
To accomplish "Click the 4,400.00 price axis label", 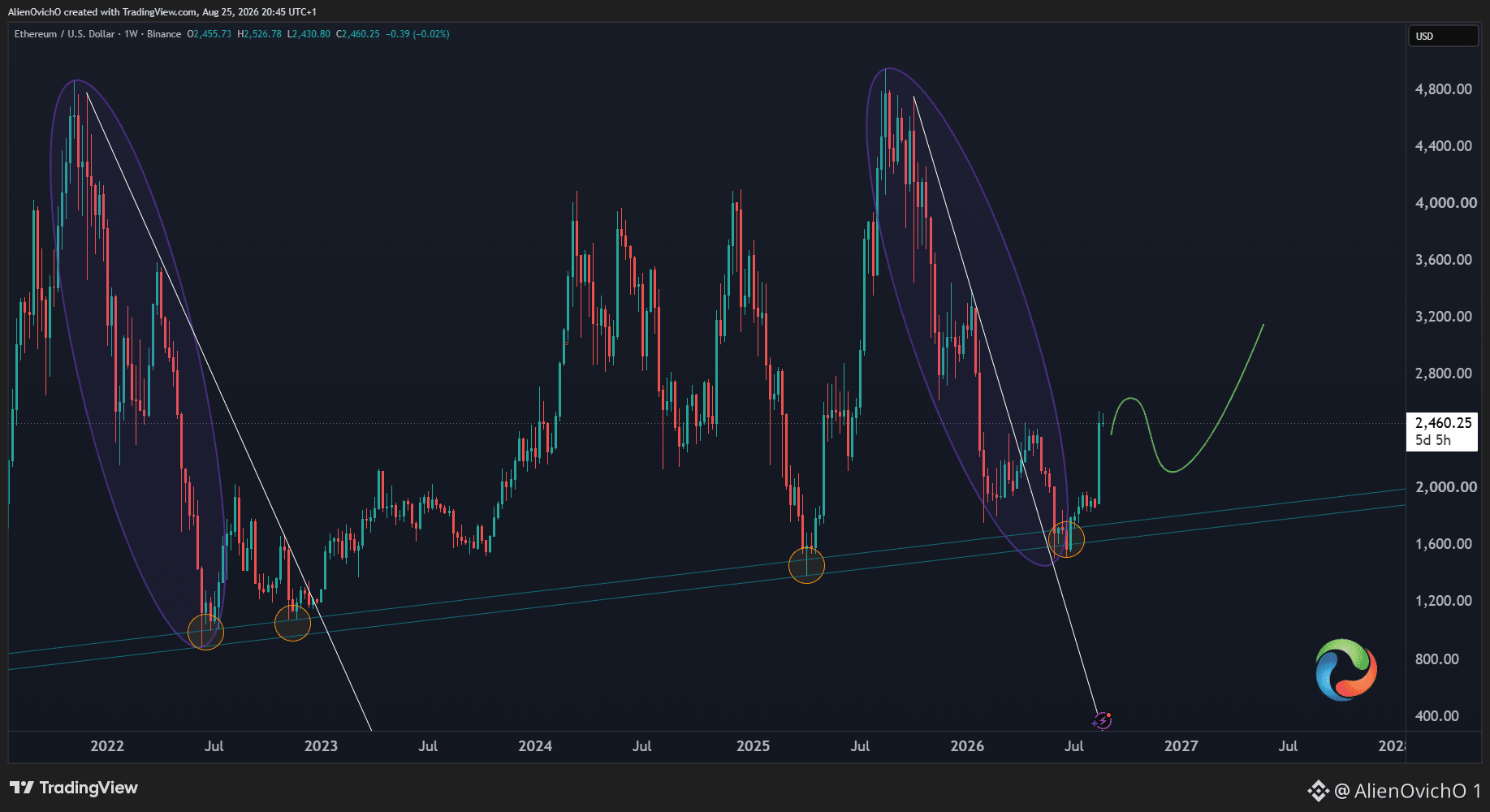I will click(x=1443, y=146).
